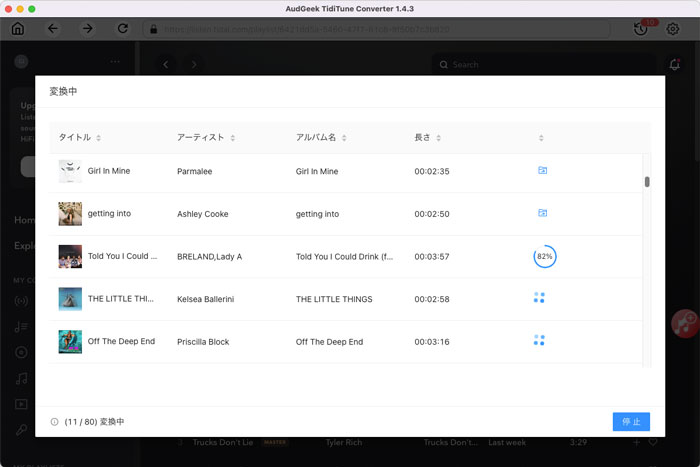Image resolution: width=700 pixels, height=467 pixels.
Task: Click waiting icon for Off The Deep End
Action: coord(539,340)
